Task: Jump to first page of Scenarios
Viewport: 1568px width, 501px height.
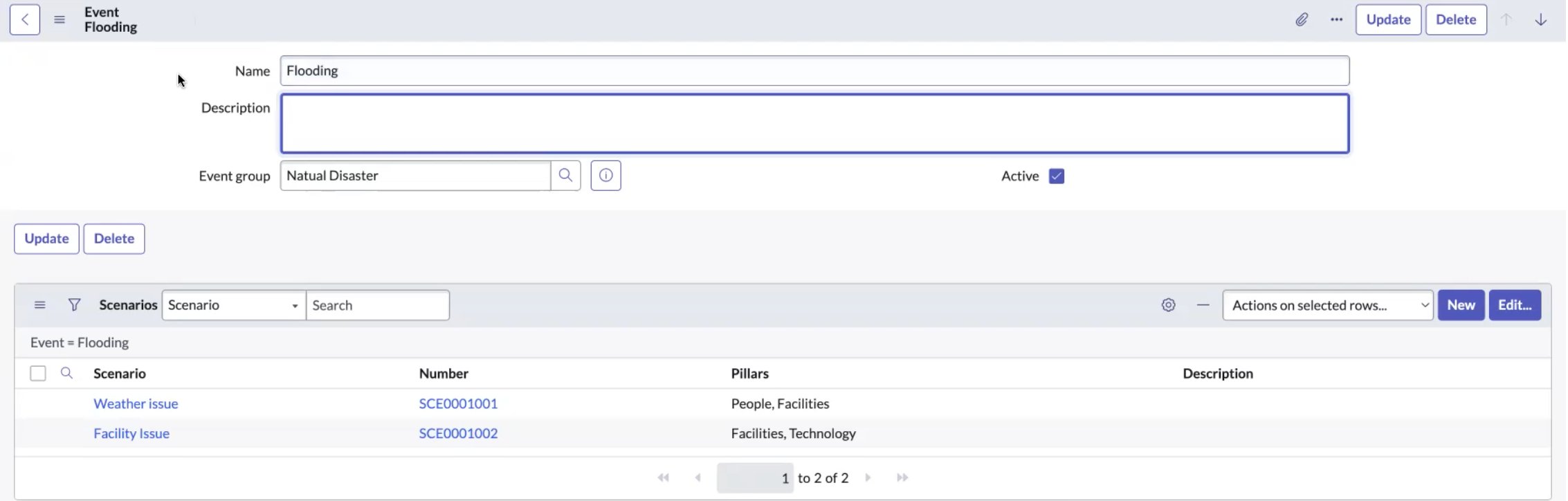Action: tap(663, 477)
